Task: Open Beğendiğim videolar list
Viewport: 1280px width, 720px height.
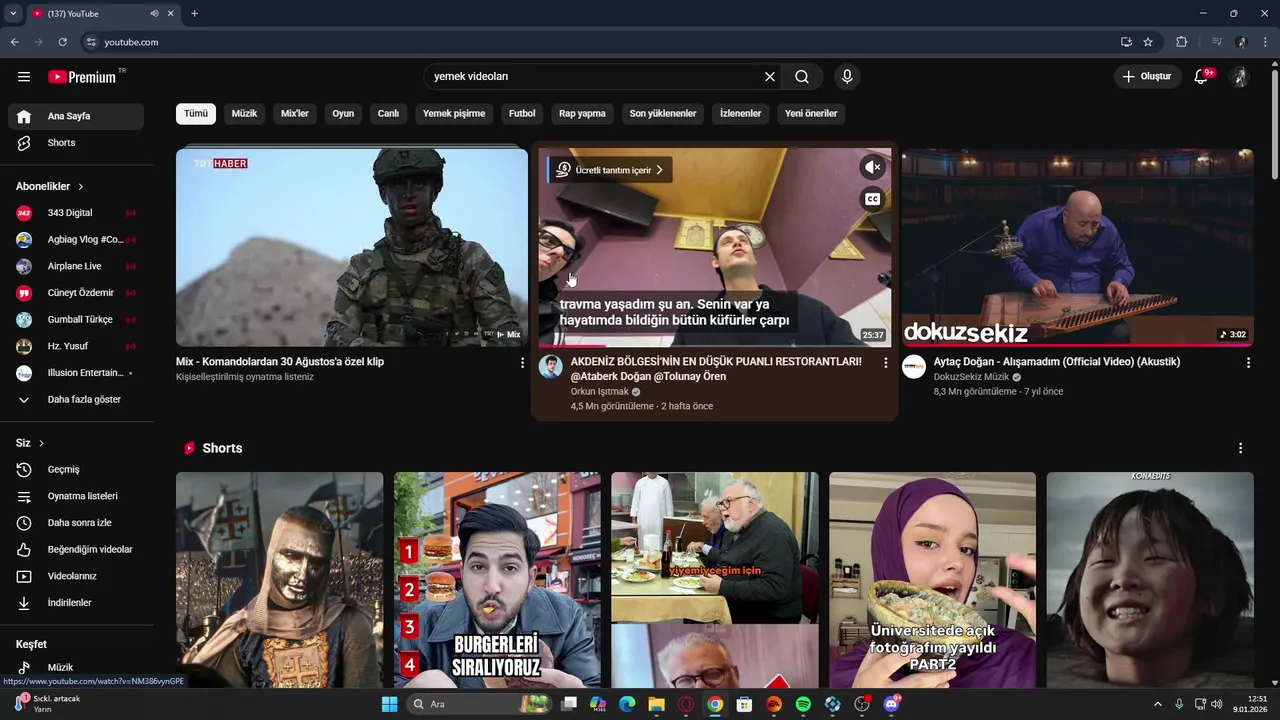Action: (76, 549)
